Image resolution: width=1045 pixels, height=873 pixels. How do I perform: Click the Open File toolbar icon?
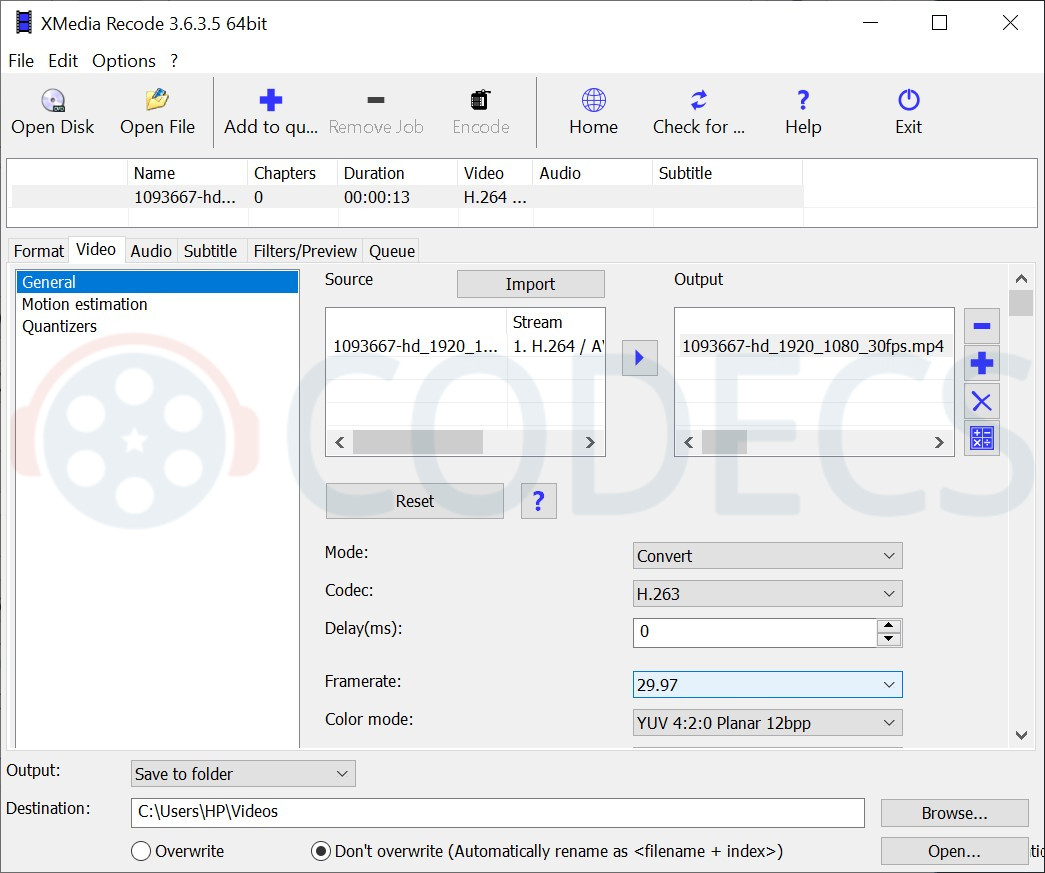click(x=157, y=100)
